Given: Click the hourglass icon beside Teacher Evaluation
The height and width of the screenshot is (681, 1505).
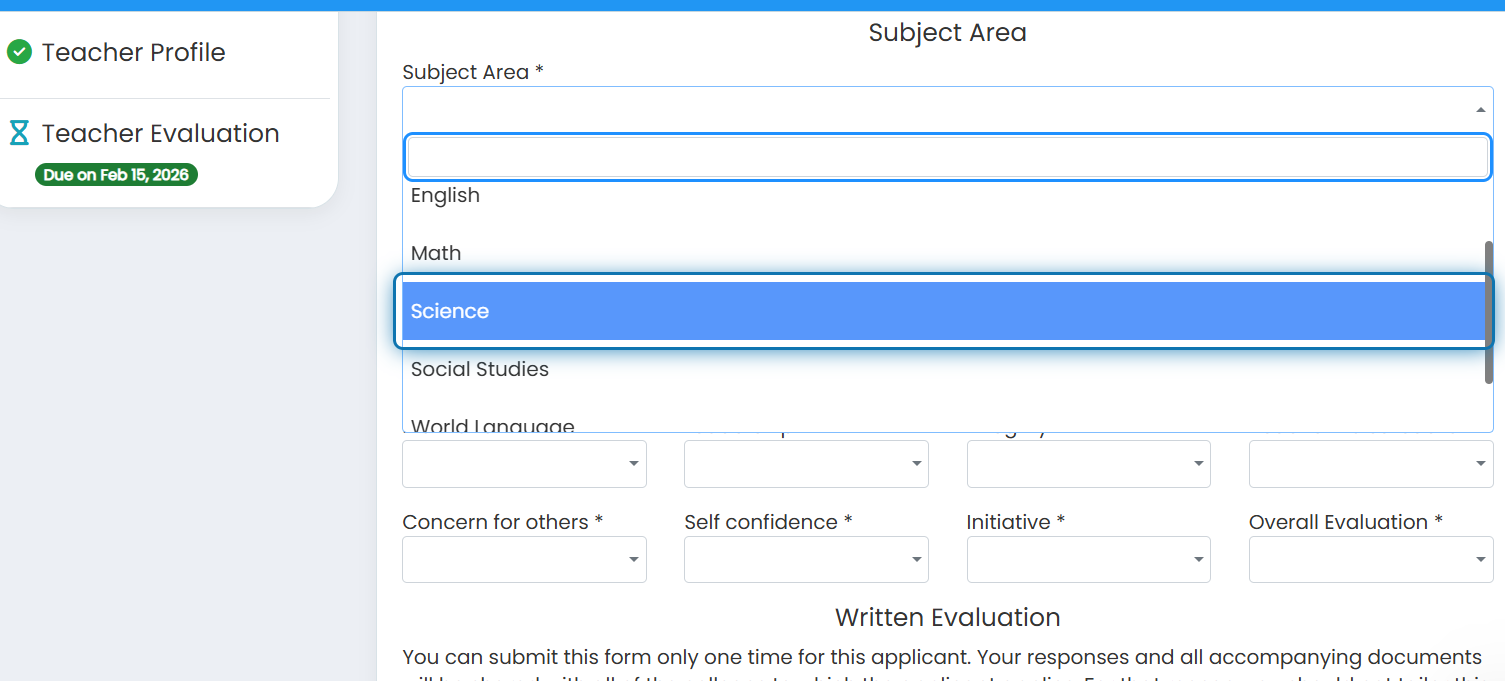Looking at the screenshot, I should [19, 133].
